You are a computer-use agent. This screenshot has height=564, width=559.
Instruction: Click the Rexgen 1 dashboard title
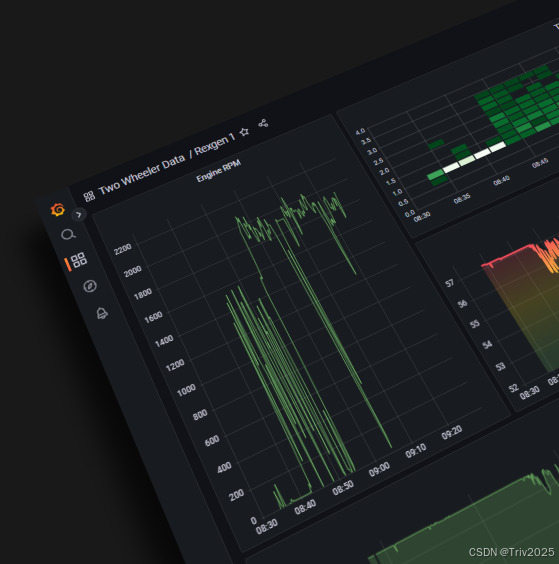pyautogui.click(x=215, y=143)
